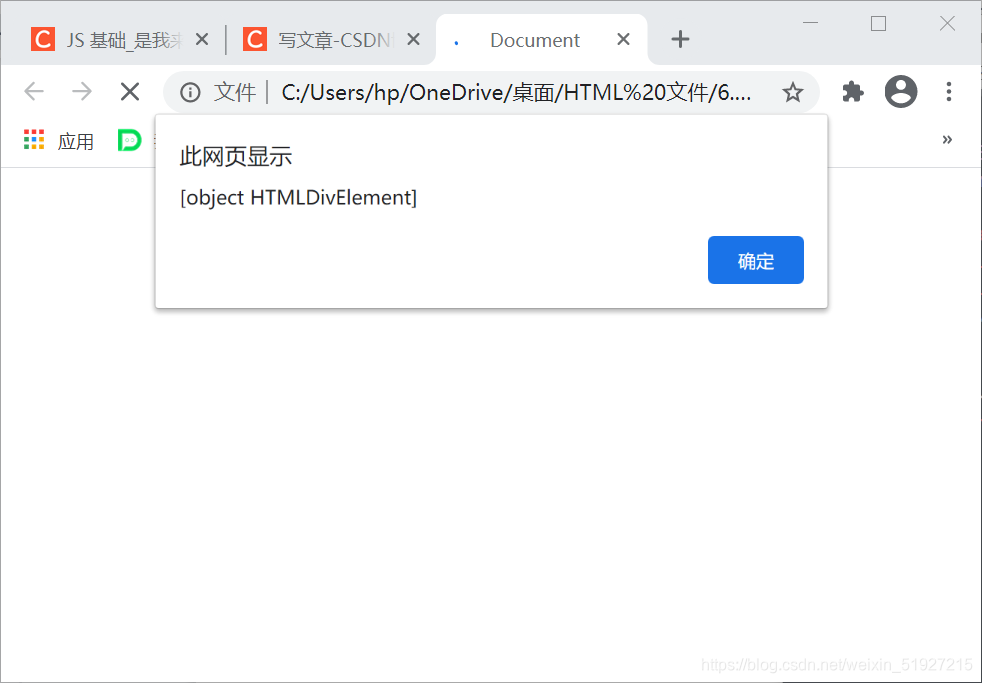Open the Chrome profile avatar
This screenshot has width=982, height=683.
pyautogui.click(x=900, y=91)
